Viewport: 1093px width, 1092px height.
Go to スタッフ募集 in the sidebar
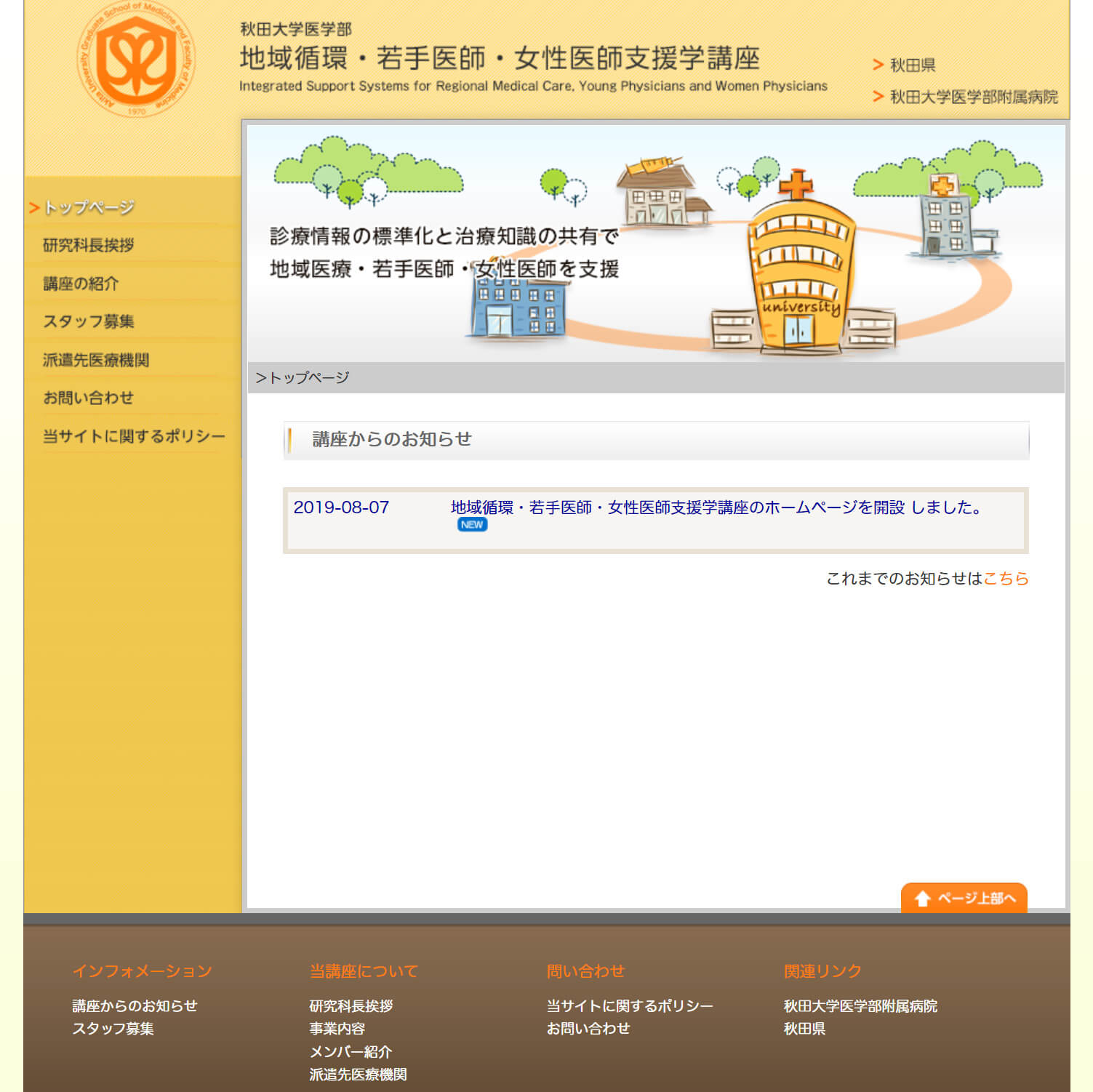tap(89, 321)
